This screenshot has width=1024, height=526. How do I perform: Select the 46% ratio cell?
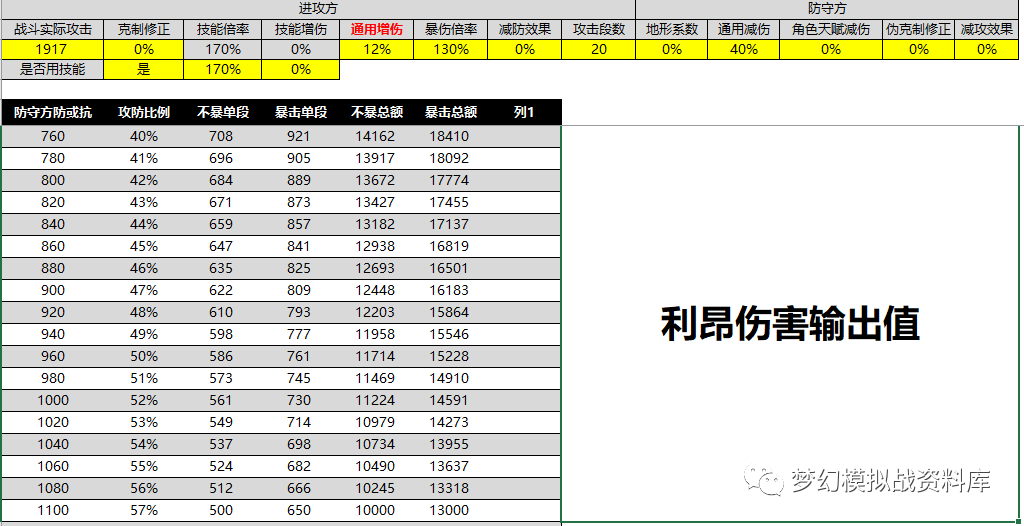click(x=144, y=269)
